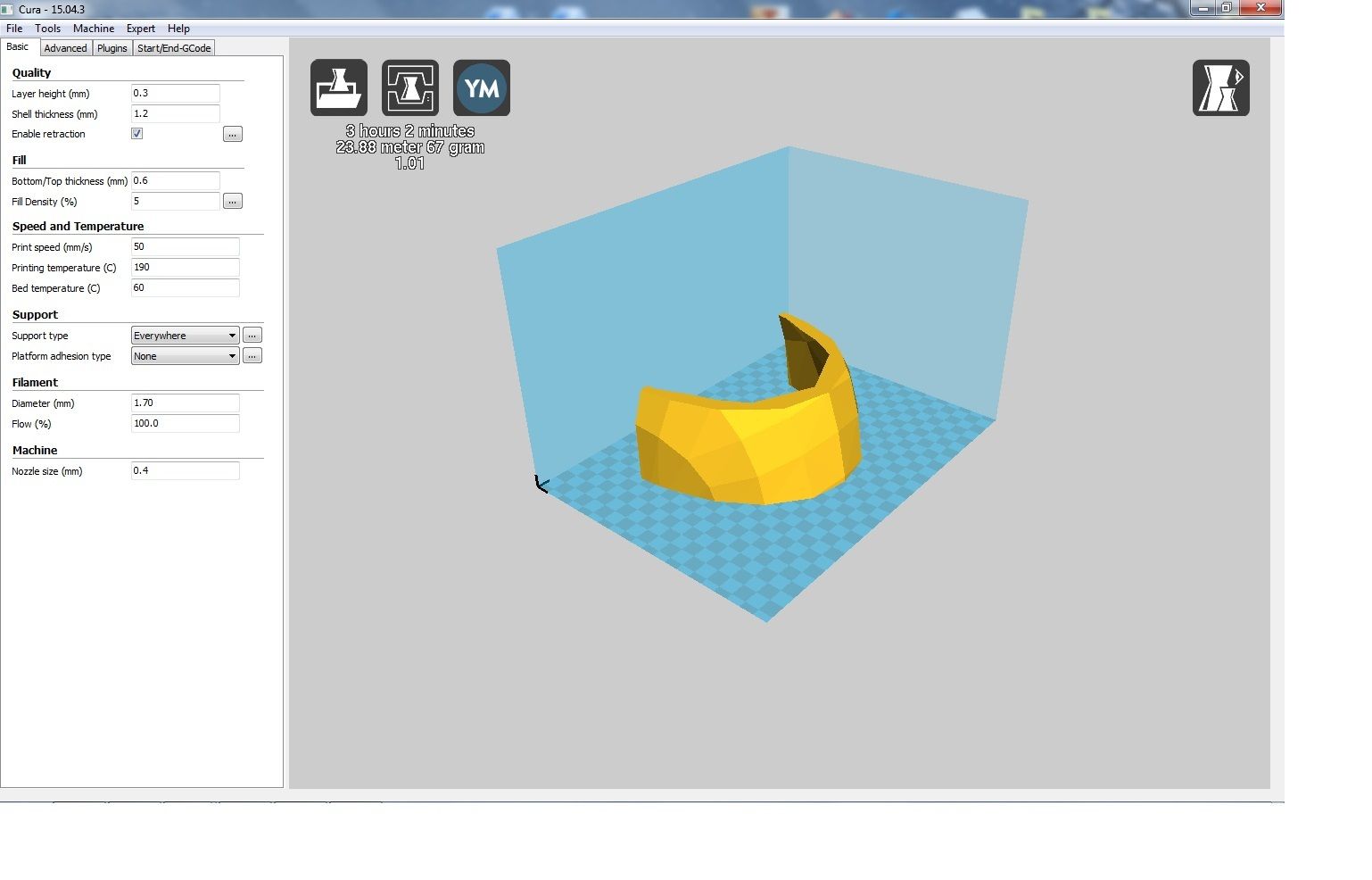1372x880 pixels.
Task: Open Fill Density extra settings button
Action: tap(232, 202)
